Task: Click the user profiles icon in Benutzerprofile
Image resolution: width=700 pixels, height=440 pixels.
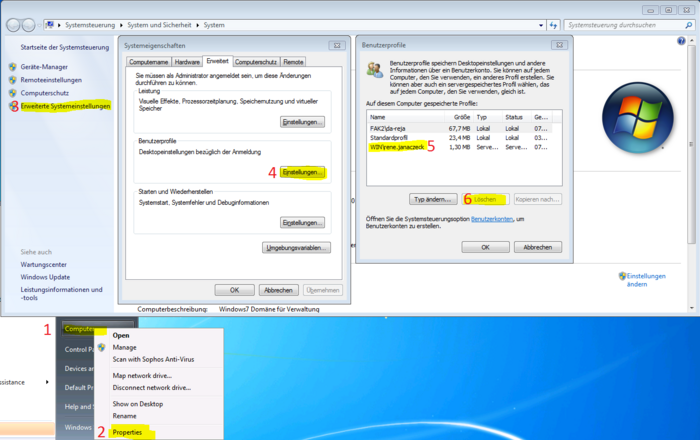Action: pos(375,69)
